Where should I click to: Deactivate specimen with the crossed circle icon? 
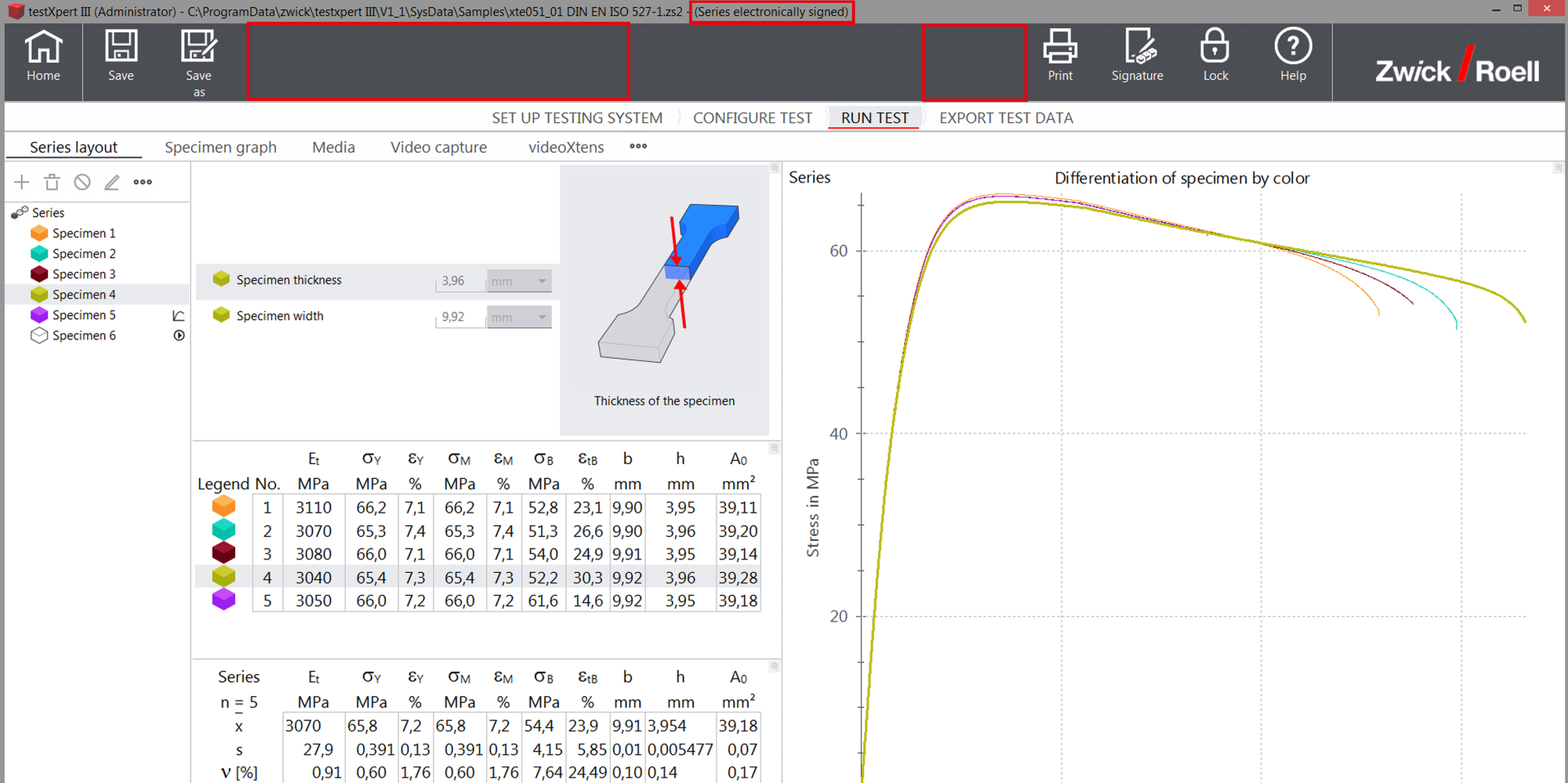click(82, 183)
